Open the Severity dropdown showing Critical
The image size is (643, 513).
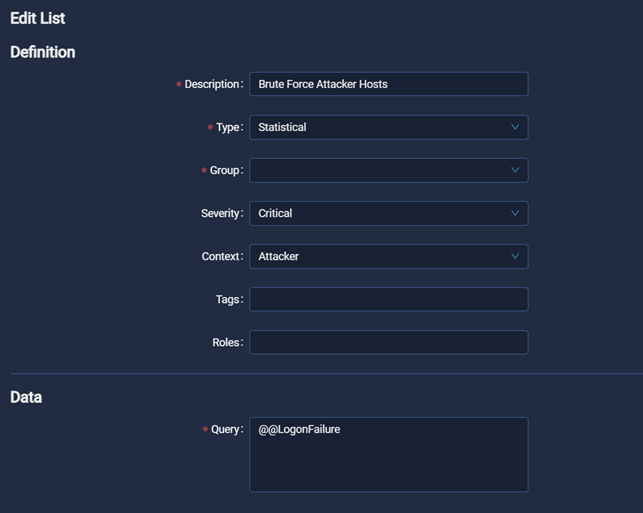[x=380, y=213]
